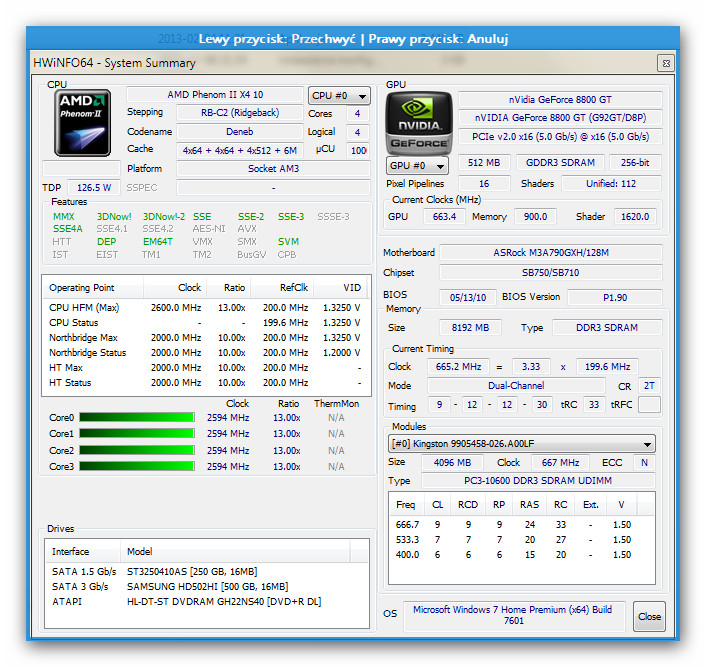Click the 667 MHz module clock field
706x667 pixels.
pos(560,463)
